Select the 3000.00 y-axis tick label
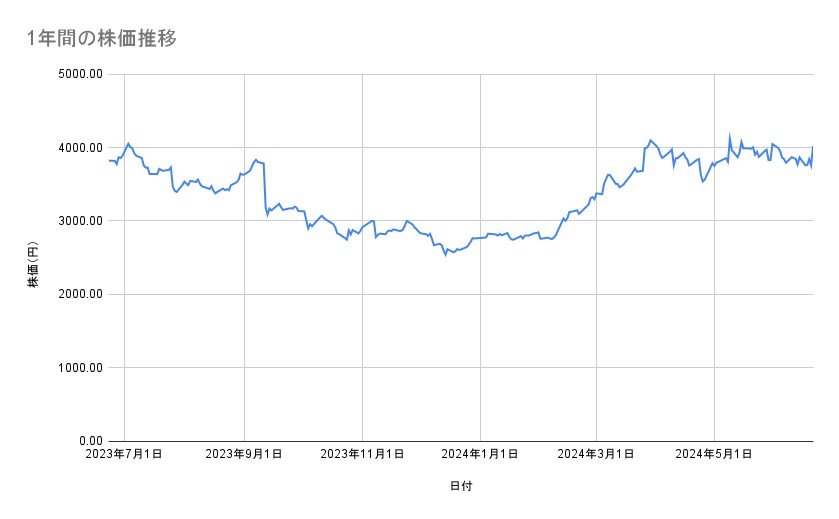This screenshot has height=519, width=839. 82,221
